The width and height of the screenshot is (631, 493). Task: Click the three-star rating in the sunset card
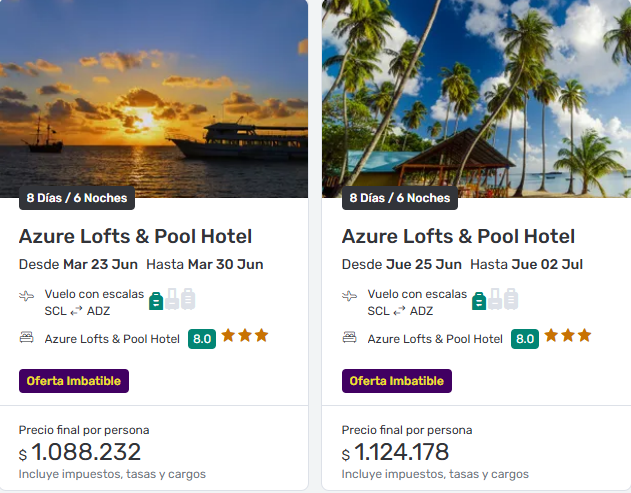(245, 336)
